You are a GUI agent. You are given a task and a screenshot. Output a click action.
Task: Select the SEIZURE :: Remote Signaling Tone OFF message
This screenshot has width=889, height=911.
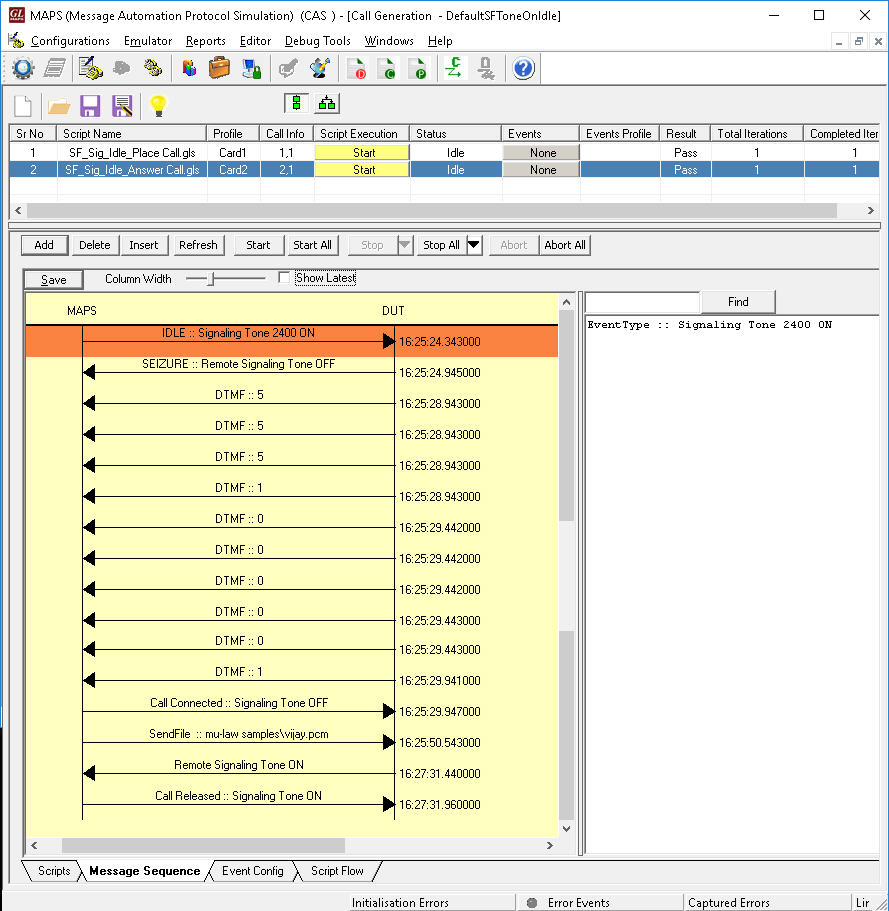(x=239, y=364)
